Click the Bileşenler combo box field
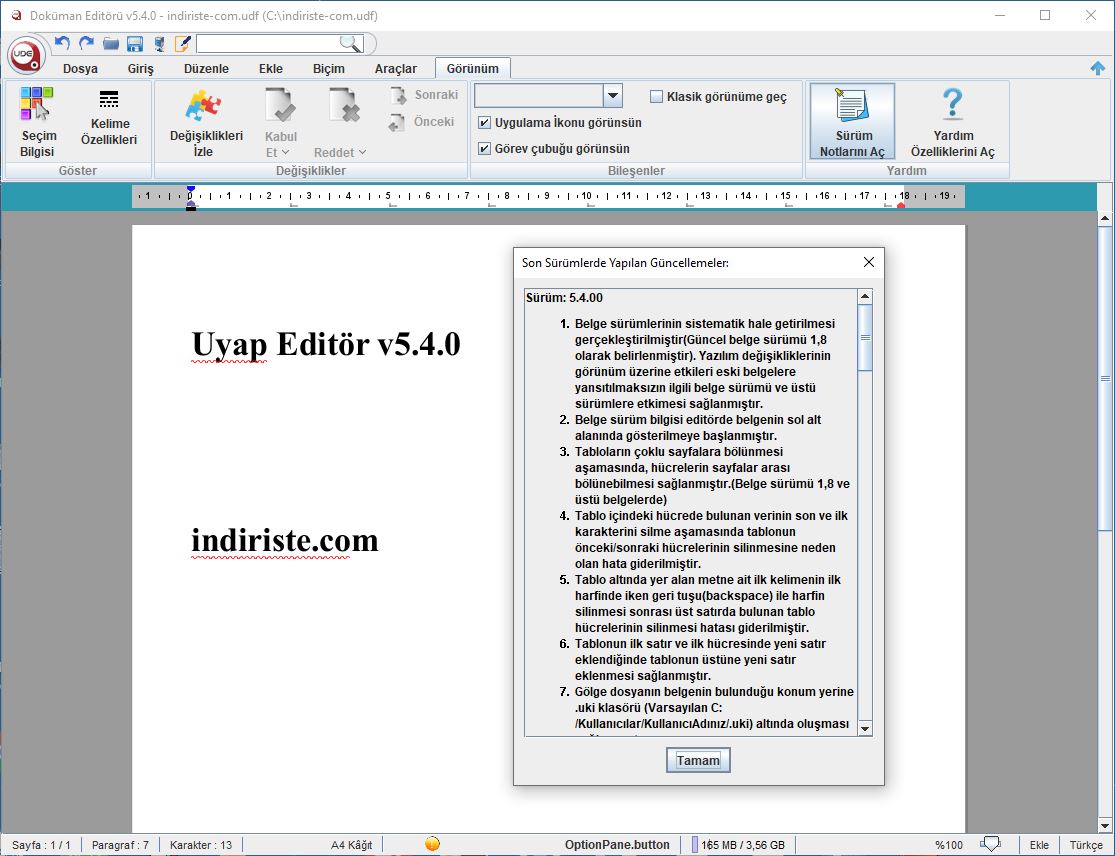 pos(539,95)
